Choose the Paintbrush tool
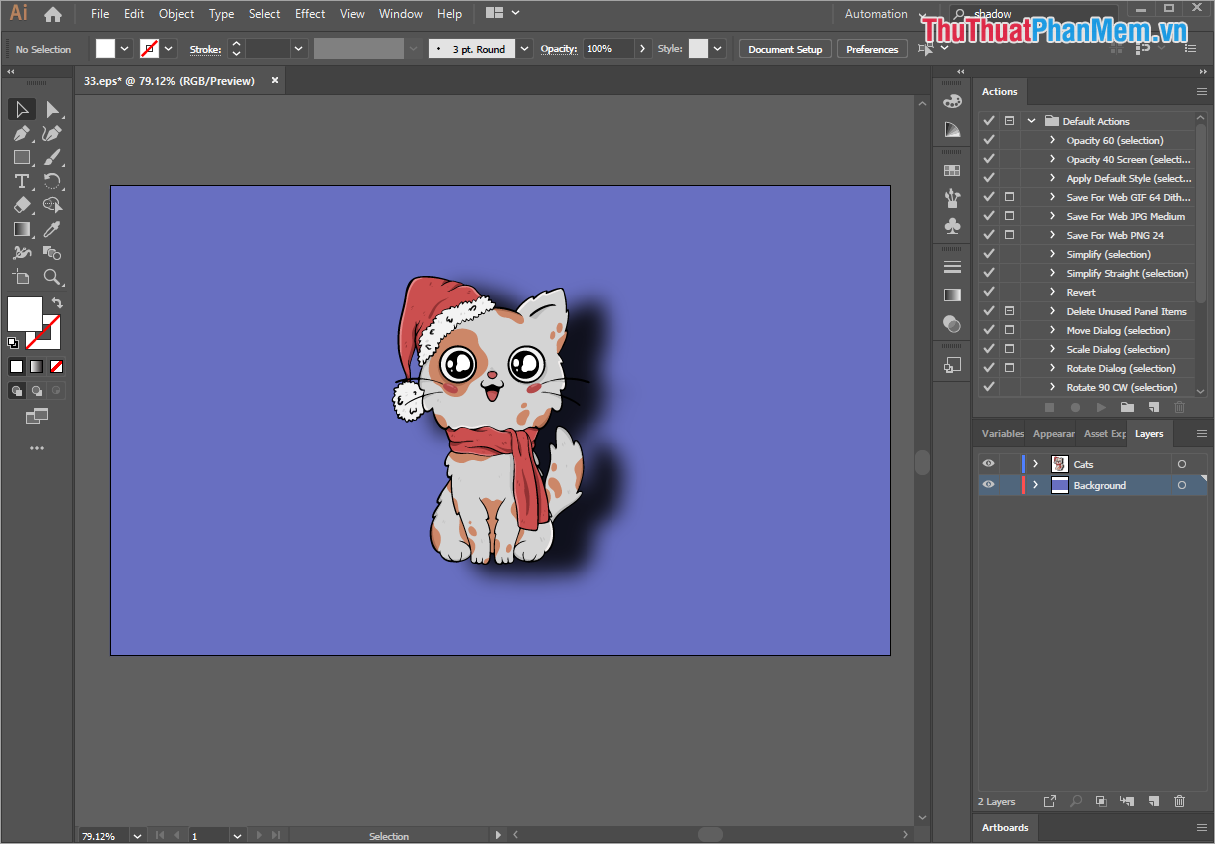Screen dimensions: 1215x844 [x=52, y=157]
